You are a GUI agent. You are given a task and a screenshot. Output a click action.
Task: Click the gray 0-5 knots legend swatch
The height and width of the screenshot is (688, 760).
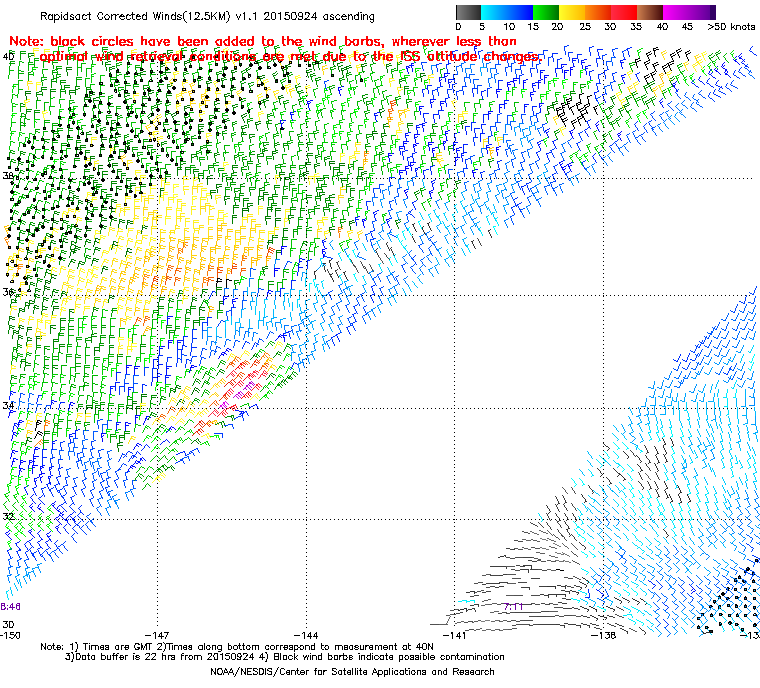(x=469, y=13)
